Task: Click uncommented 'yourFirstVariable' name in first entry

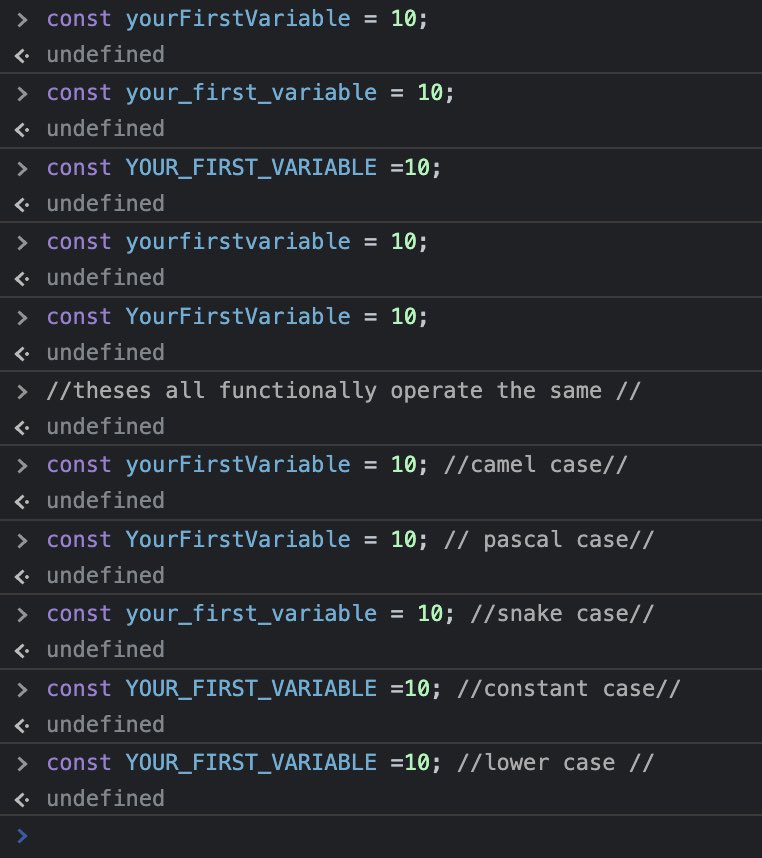Action: click(238, 19)
